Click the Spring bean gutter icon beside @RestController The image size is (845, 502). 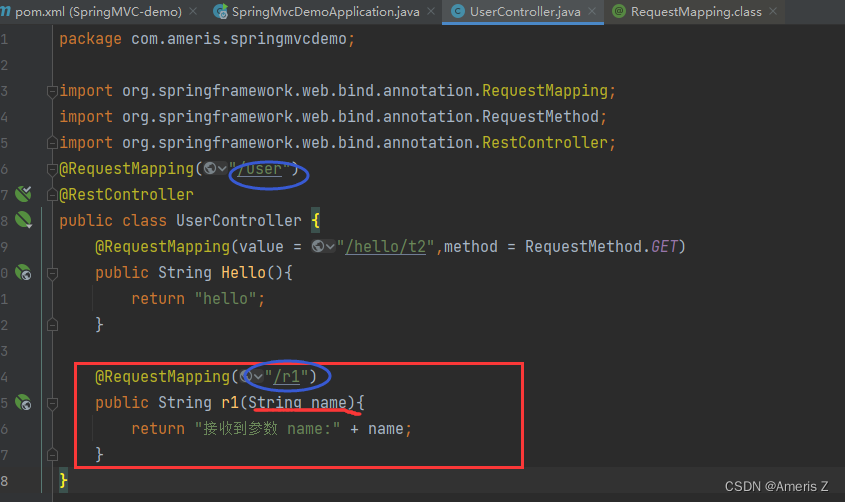coord(23,194)
